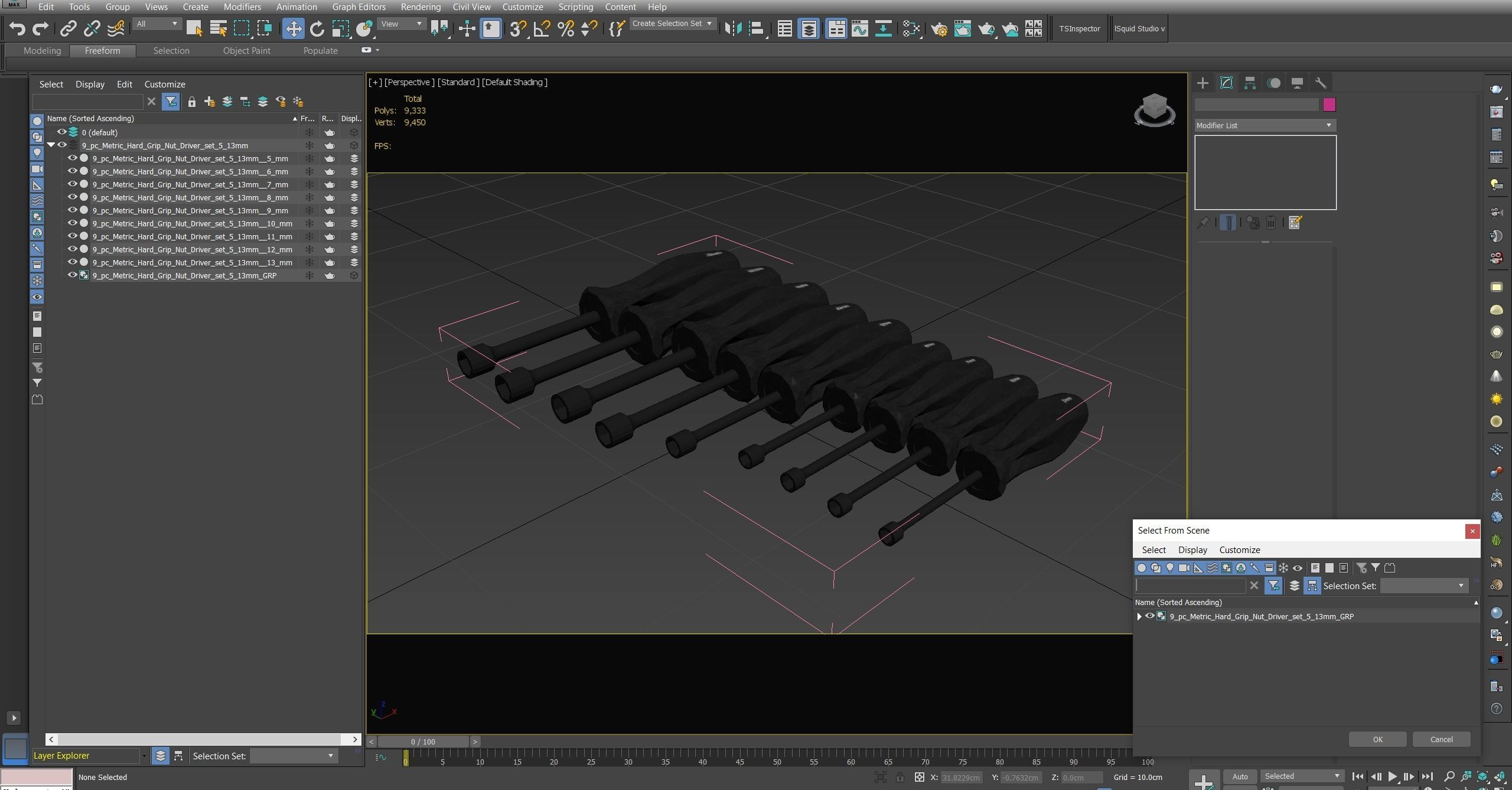Switch to the Modeling ribbon tab
Screen dimensions: 1512x790
(x=42, y=51)
